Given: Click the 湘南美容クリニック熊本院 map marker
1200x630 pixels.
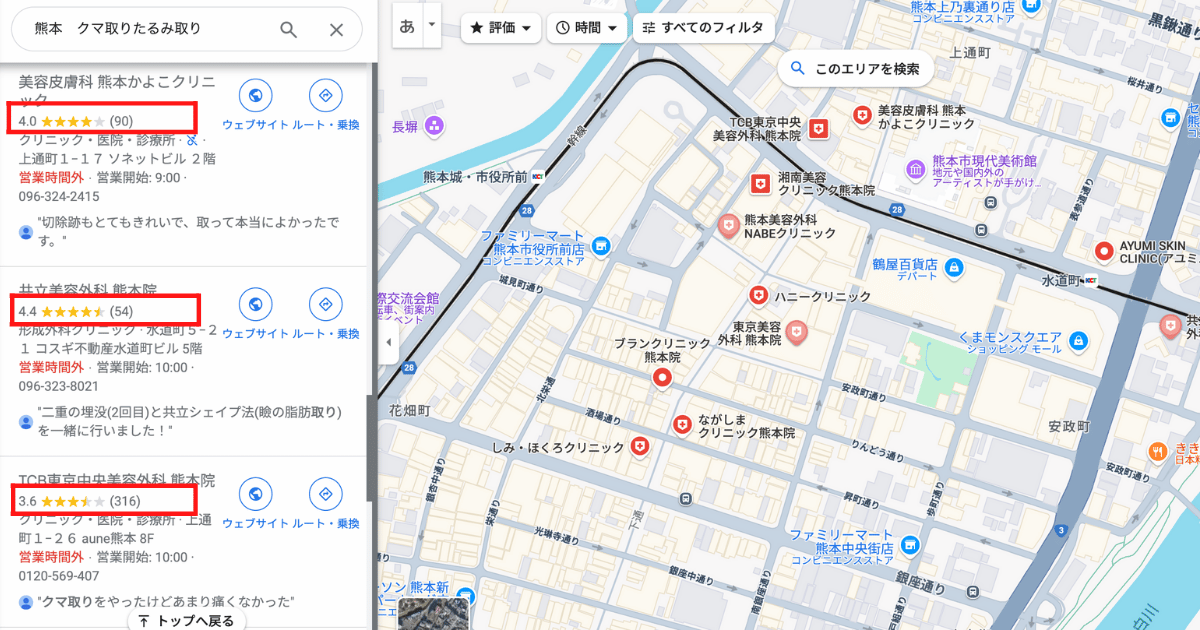Looking at the screenshot, I should [x=760, y=183].
